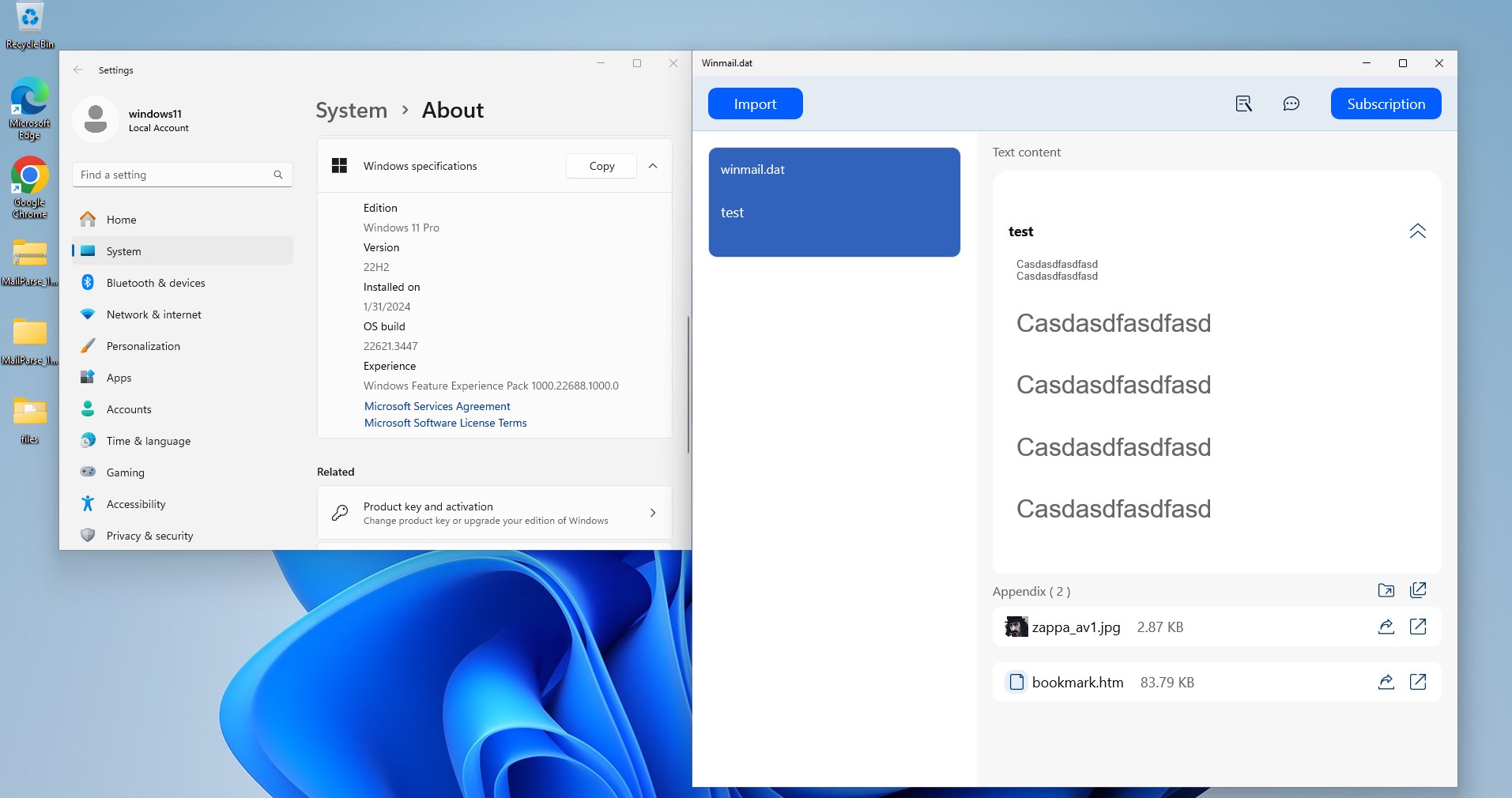Collapse the test message text content
Image resolution: width=1512 pixels, height=798 pixels.
click(x=1417, y=231)
